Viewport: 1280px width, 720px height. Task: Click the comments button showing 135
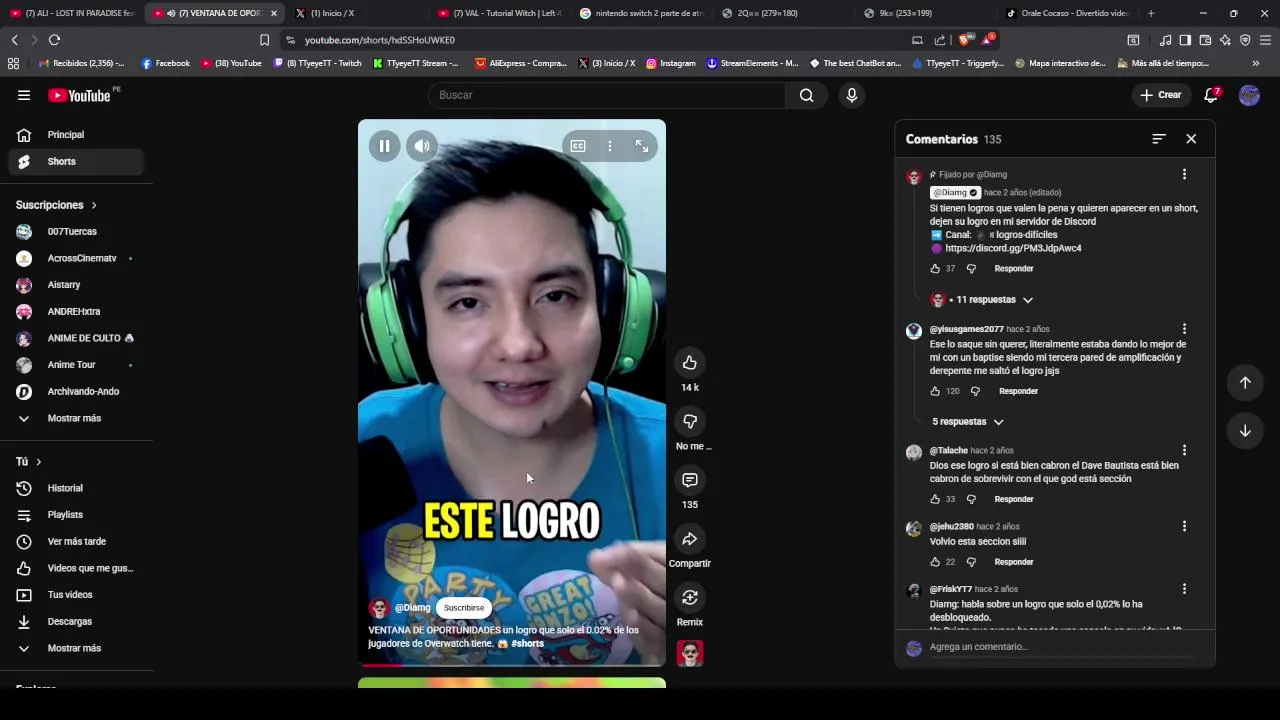(x=690, y=480)
